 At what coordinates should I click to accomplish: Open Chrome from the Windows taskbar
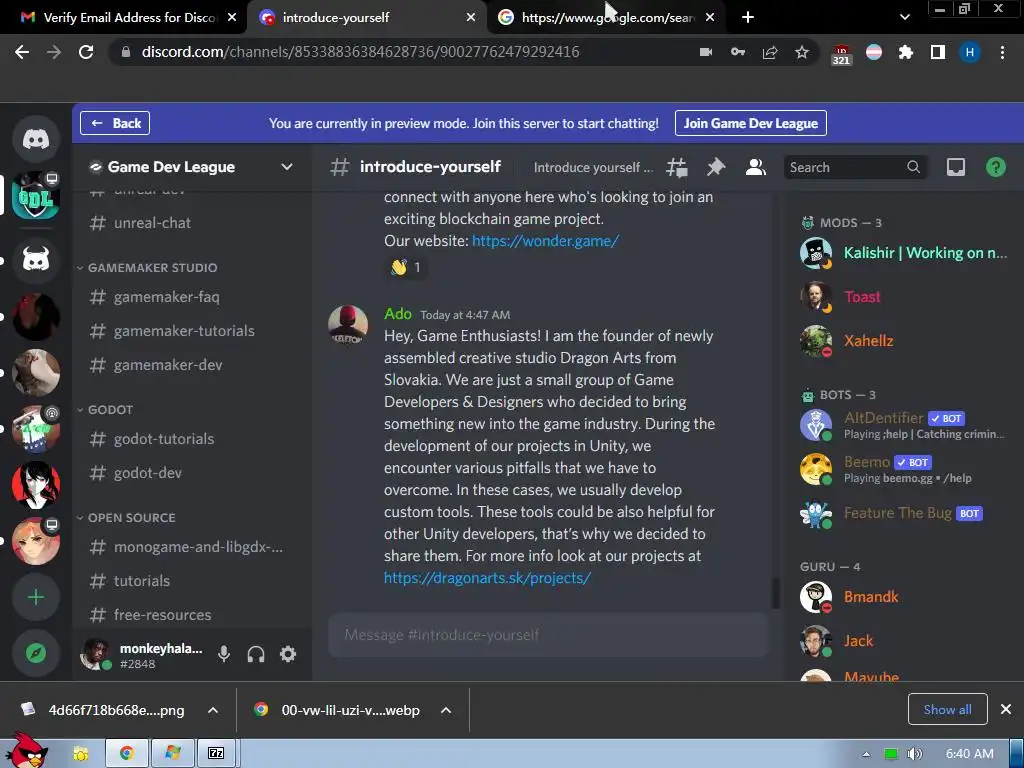(x=127, y=754)
